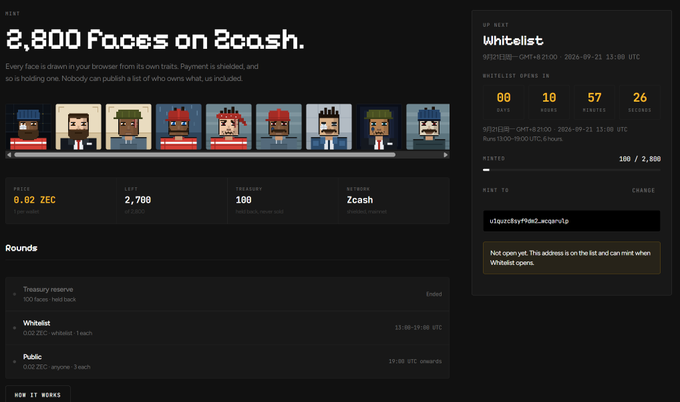
Task: Click the Ended status on Treasury reserve
Action: coord(434,294)
